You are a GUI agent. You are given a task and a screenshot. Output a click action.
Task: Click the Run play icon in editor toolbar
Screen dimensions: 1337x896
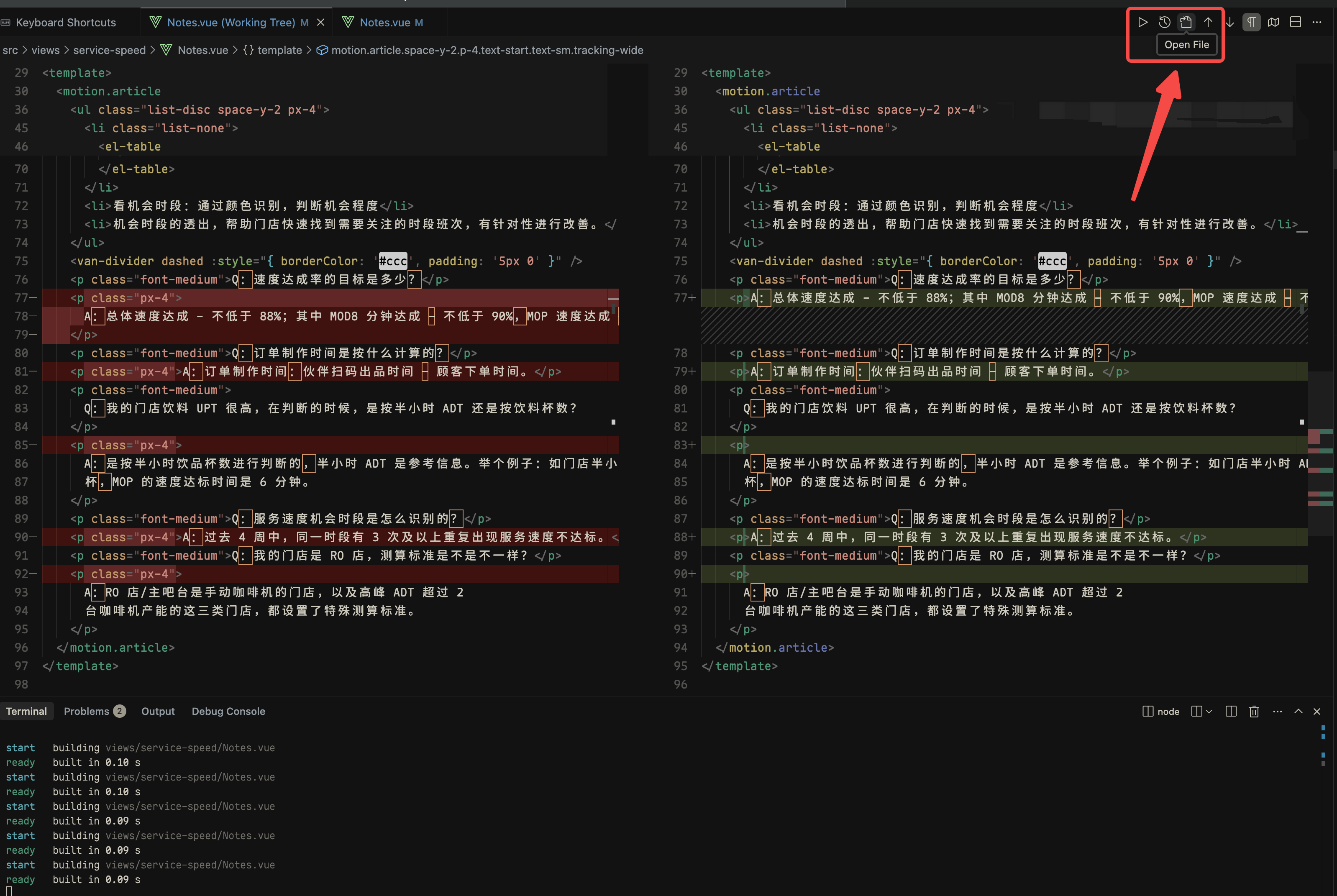tap(1142, 22)
